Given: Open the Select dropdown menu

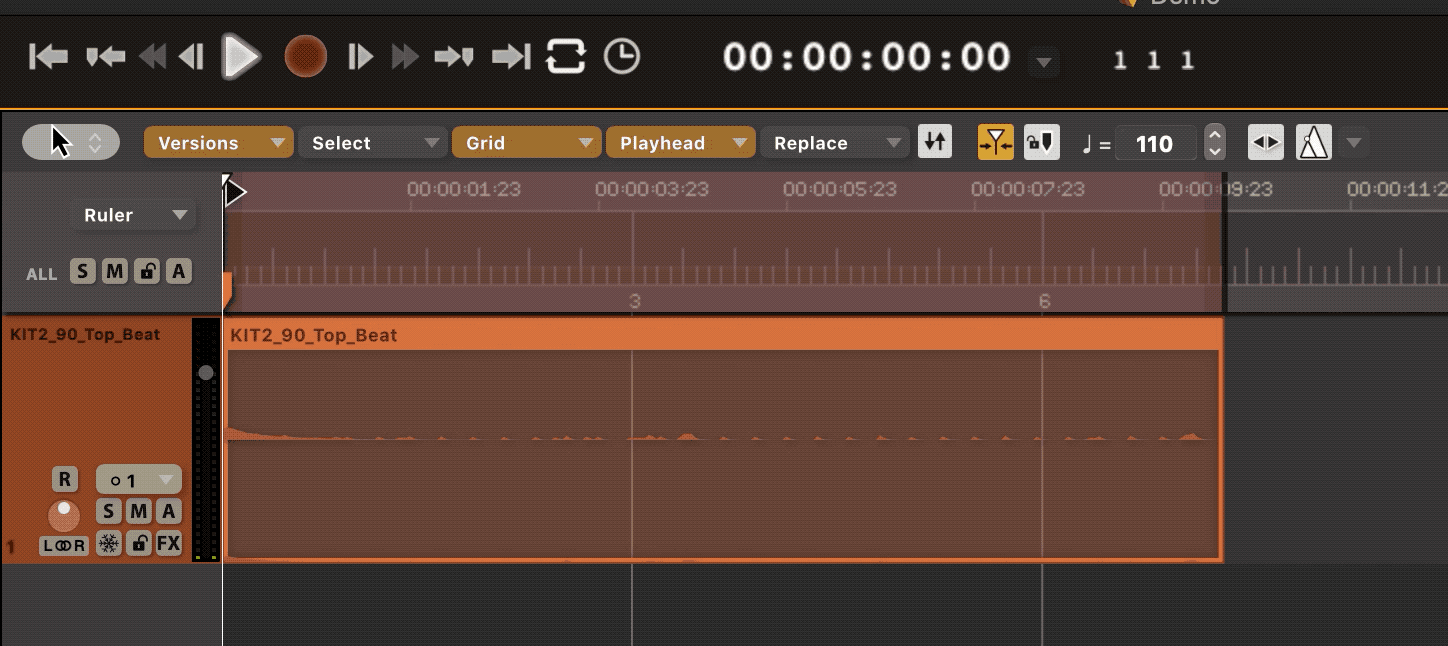Looking at the screenshot, I should (x=372, y=143).
